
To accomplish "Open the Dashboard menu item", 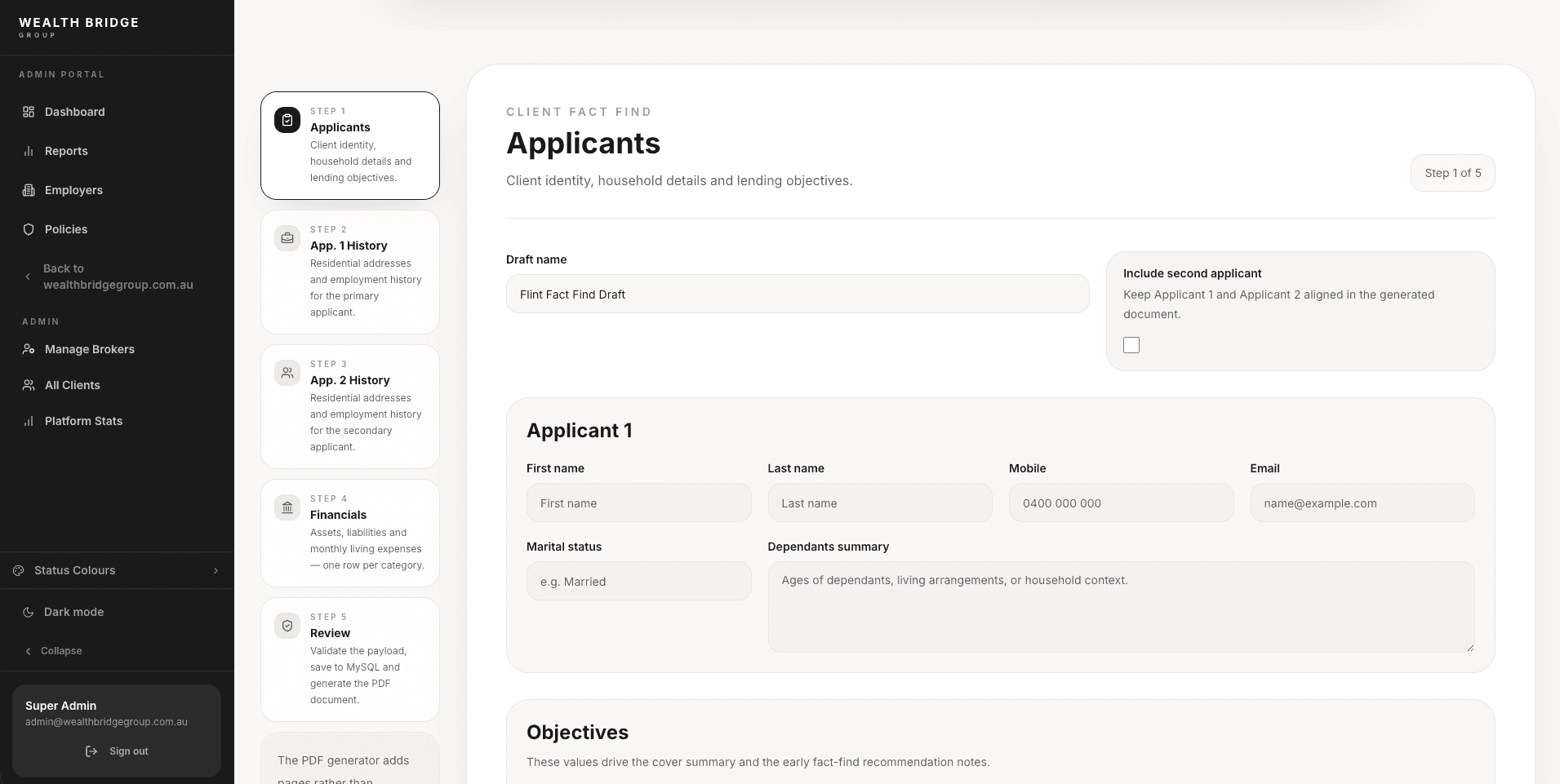I will click(117, 112).
